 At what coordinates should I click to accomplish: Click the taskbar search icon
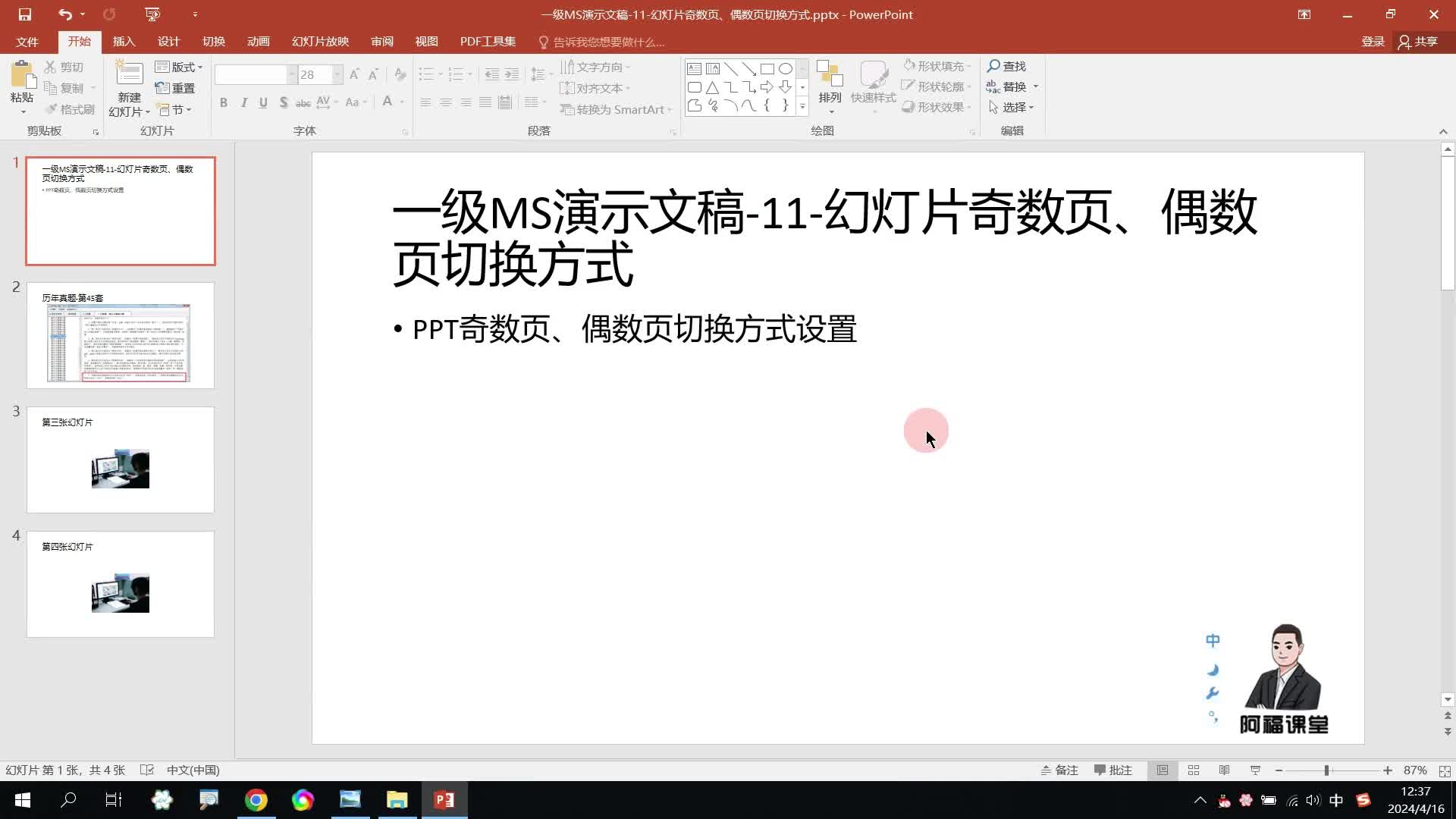[x=68, y=800]
